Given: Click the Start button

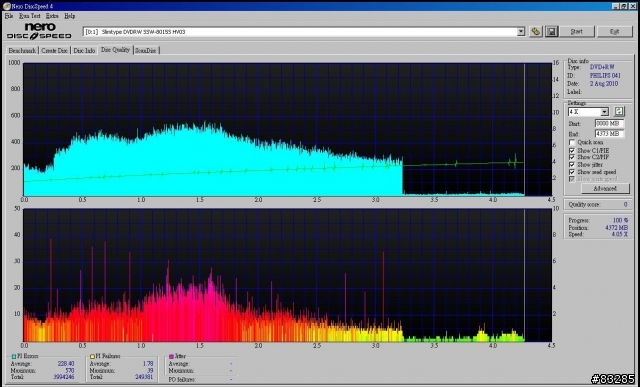Looking at the screenshot, I should tap(576, 31).
